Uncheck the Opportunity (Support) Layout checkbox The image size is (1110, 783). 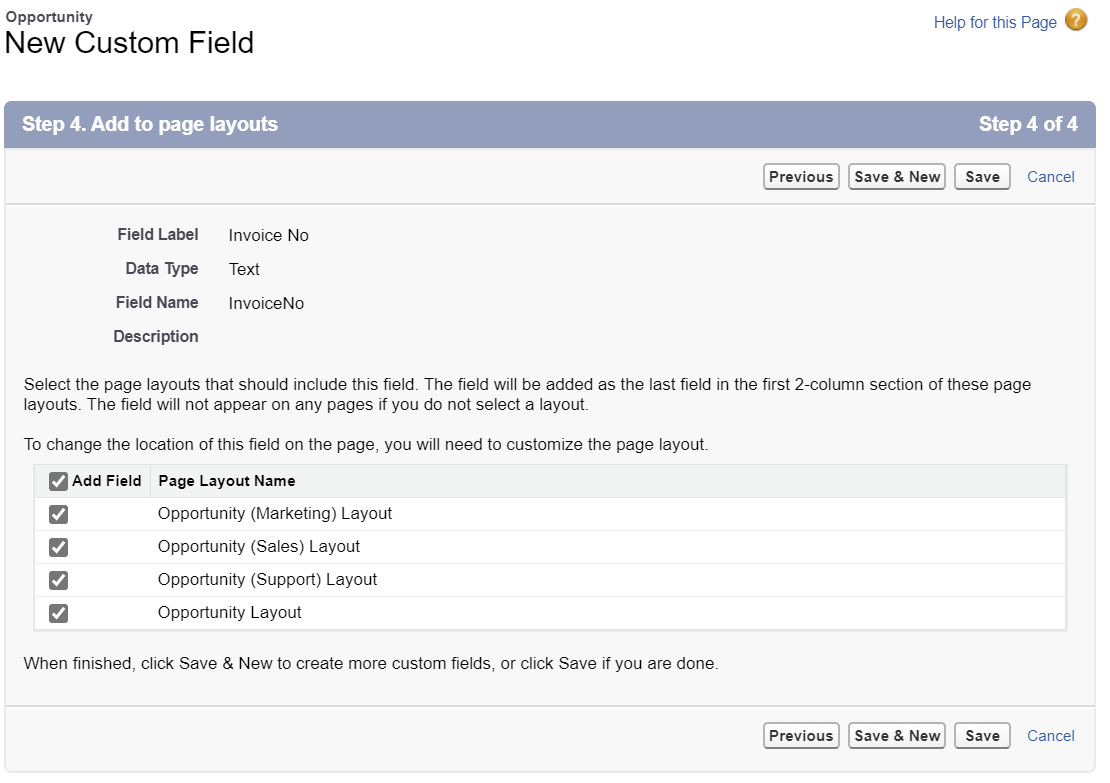pyautogui.click(x=59, y=580)
